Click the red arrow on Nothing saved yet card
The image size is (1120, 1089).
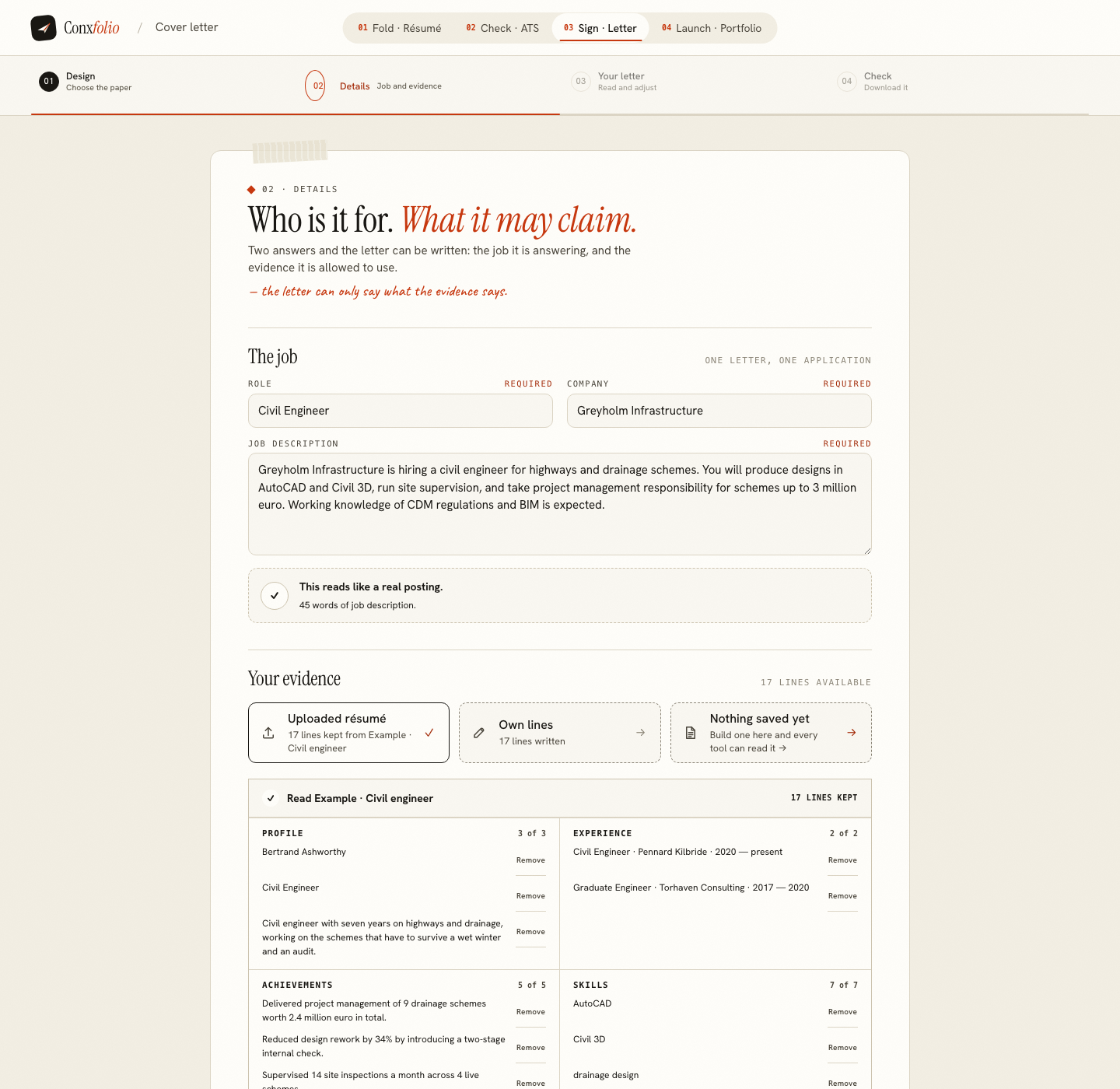click(852, 733)
